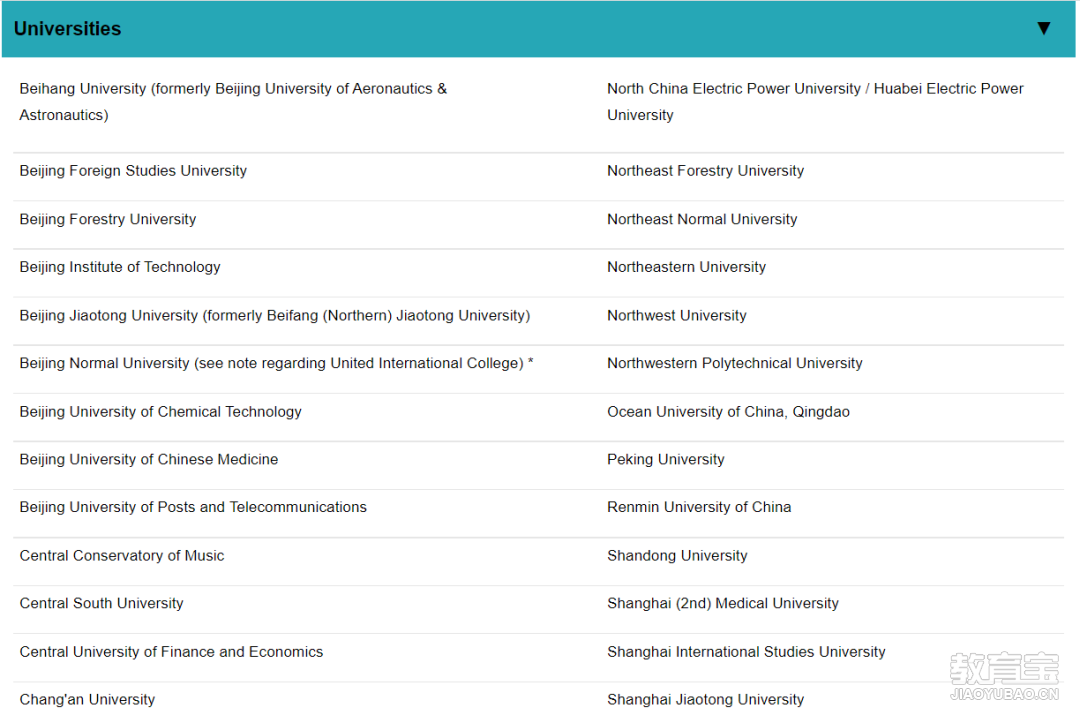
Task: Select Shanghai (2nd) Medical University
Action: pos(723,603)
